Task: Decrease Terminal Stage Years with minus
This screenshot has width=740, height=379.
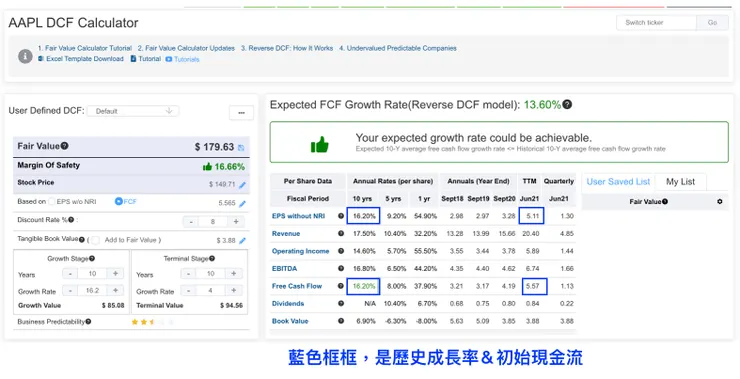Action: pyautogui.click(x=188, y=274)
